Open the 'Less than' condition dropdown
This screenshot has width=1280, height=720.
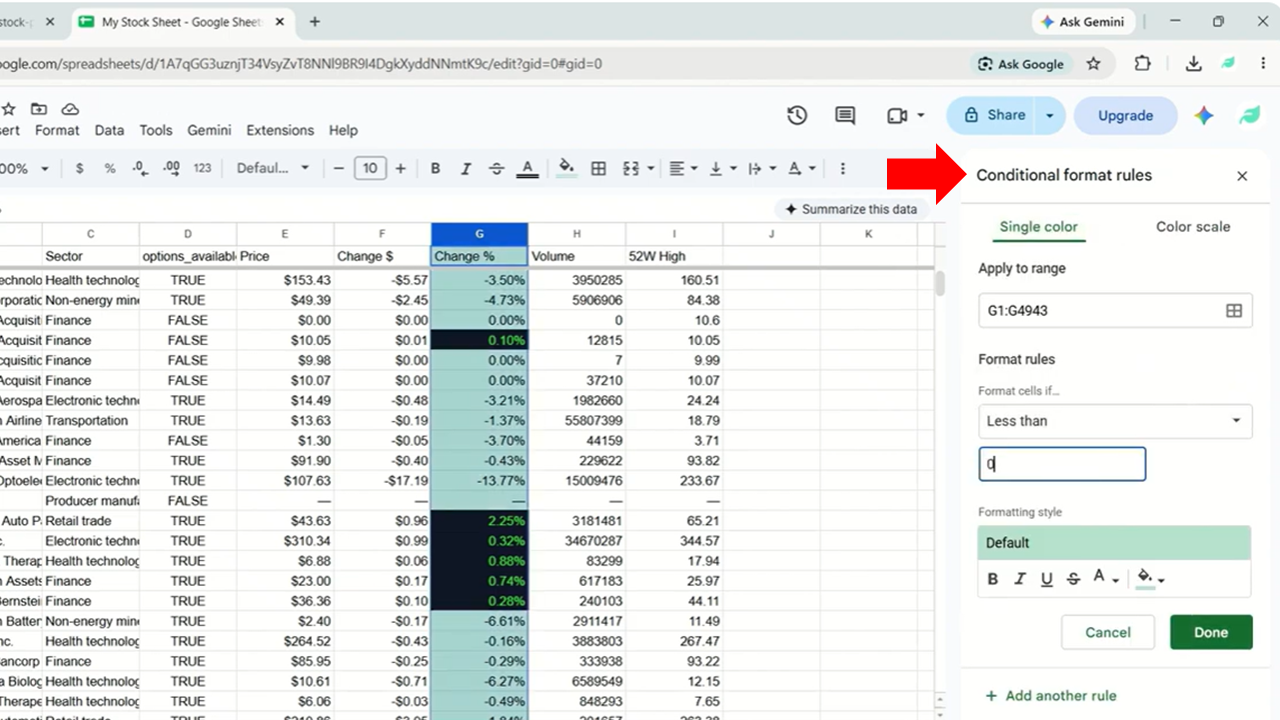(1115, 421)
